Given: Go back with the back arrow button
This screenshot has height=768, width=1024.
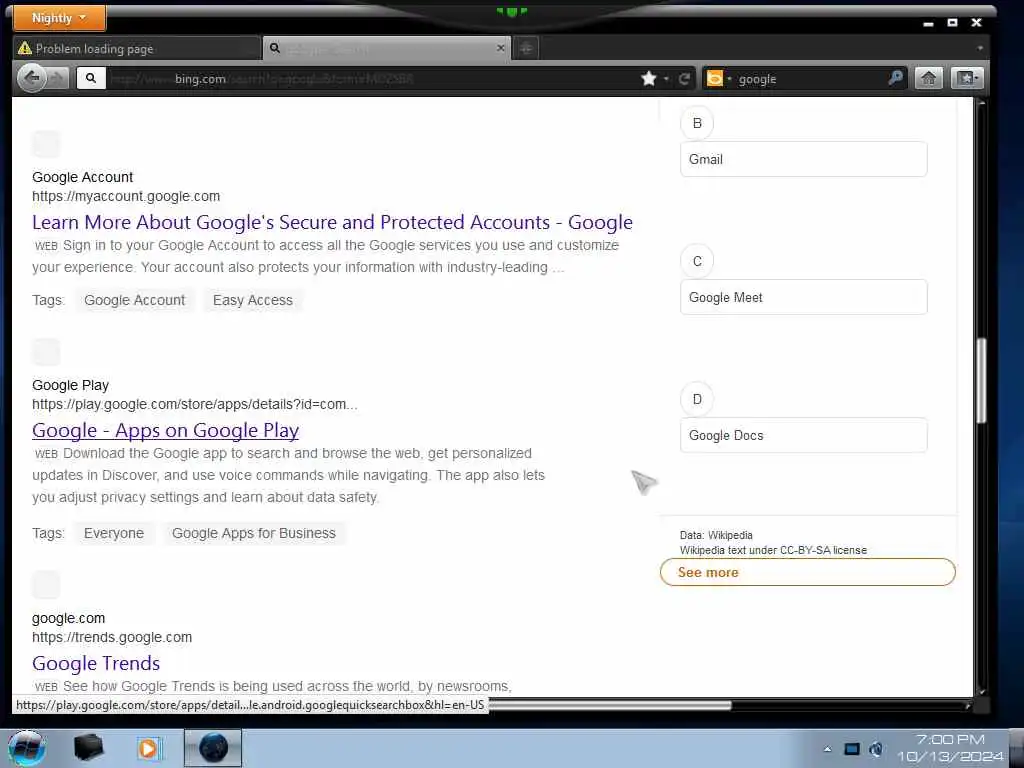Looking at the screenshot, I should (x=31, y=78).
